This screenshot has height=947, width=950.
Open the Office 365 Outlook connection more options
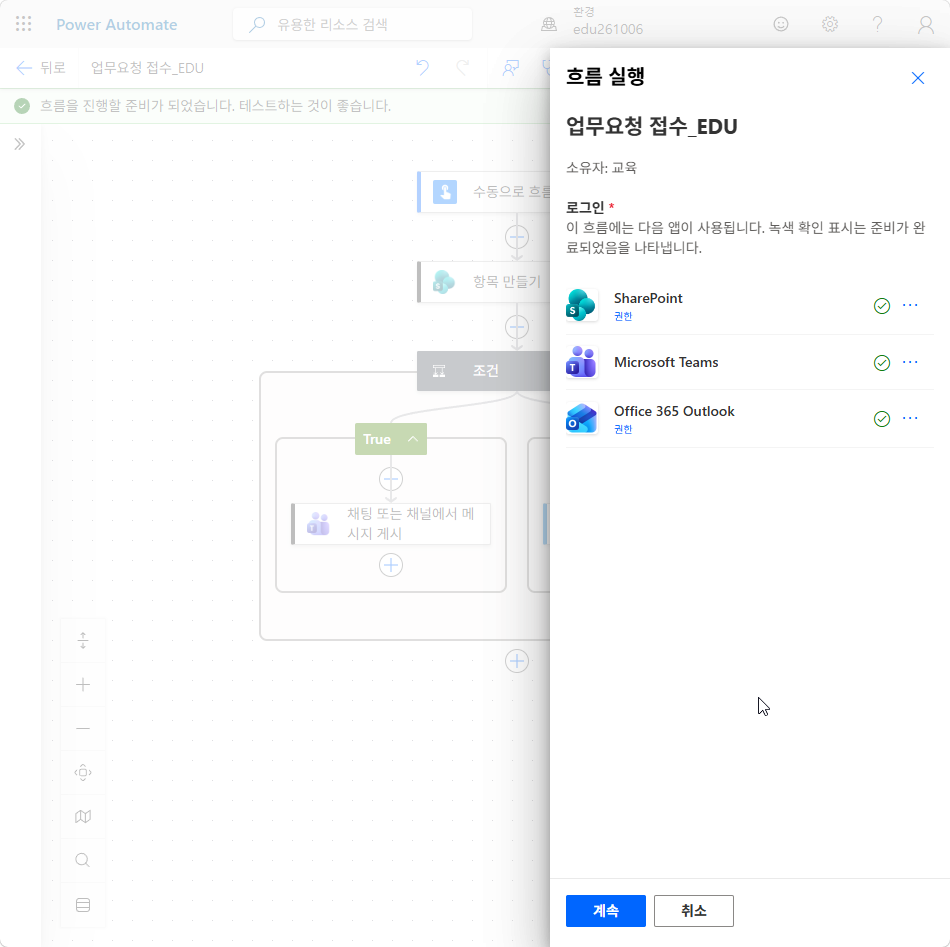point(910,418)
